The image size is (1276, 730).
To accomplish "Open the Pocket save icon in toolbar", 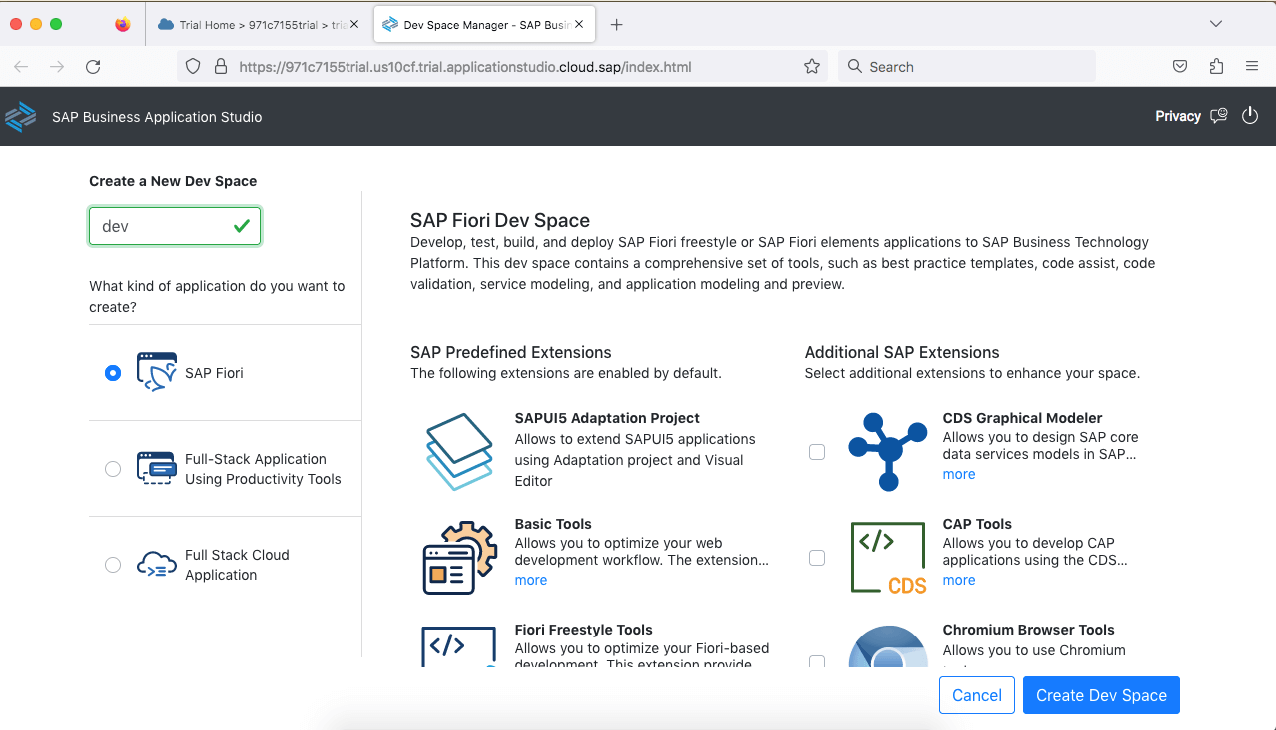I will (x=1180, y=67).
